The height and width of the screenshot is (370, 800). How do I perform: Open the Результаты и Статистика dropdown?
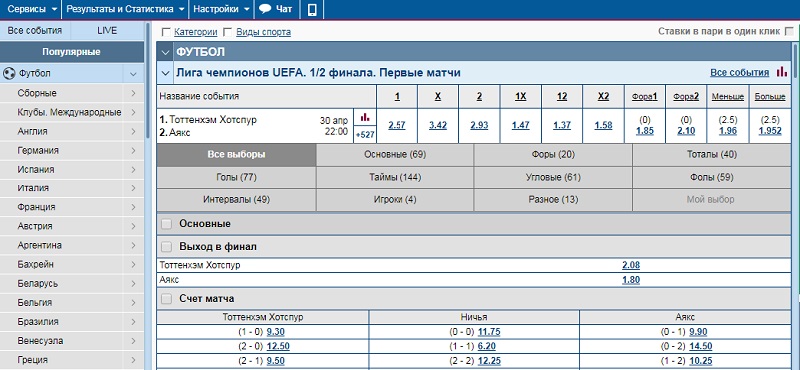coord(125,9)
